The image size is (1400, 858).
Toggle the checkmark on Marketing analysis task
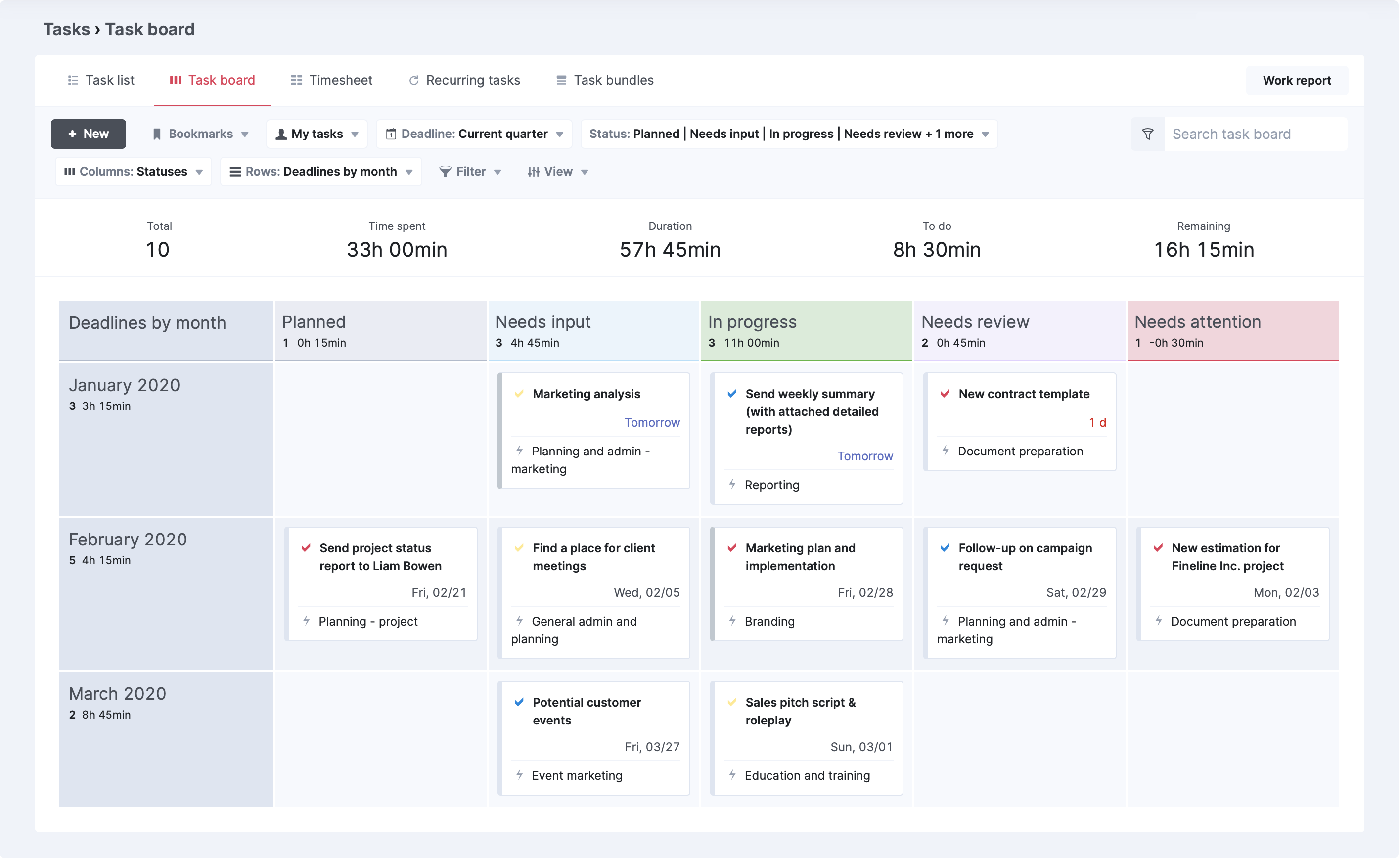pos(519,394)
